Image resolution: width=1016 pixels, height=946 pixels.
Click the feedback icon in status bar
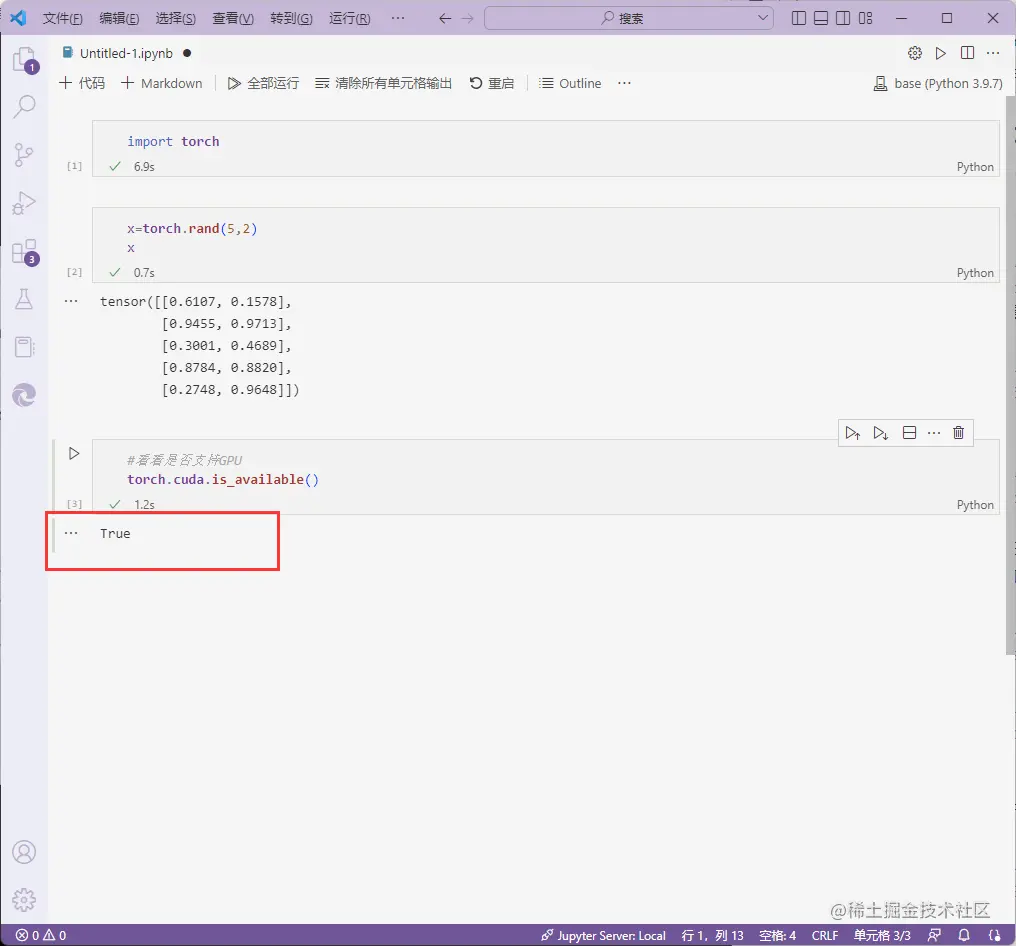[934, 935]
